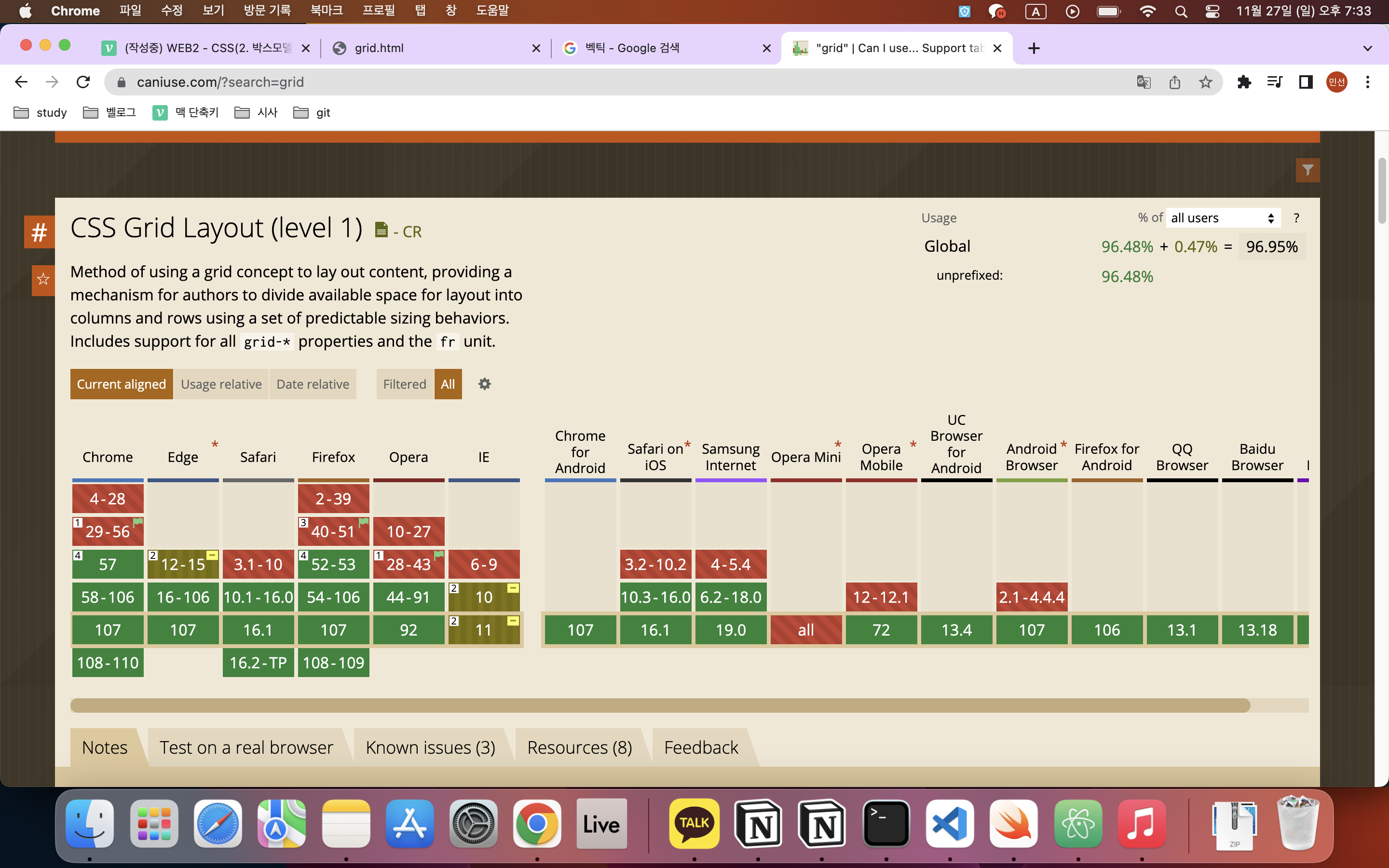The width and height of the screenshot is (1389, 868).
Task: Open Terminal from the dock
Action: pos(886,824)
